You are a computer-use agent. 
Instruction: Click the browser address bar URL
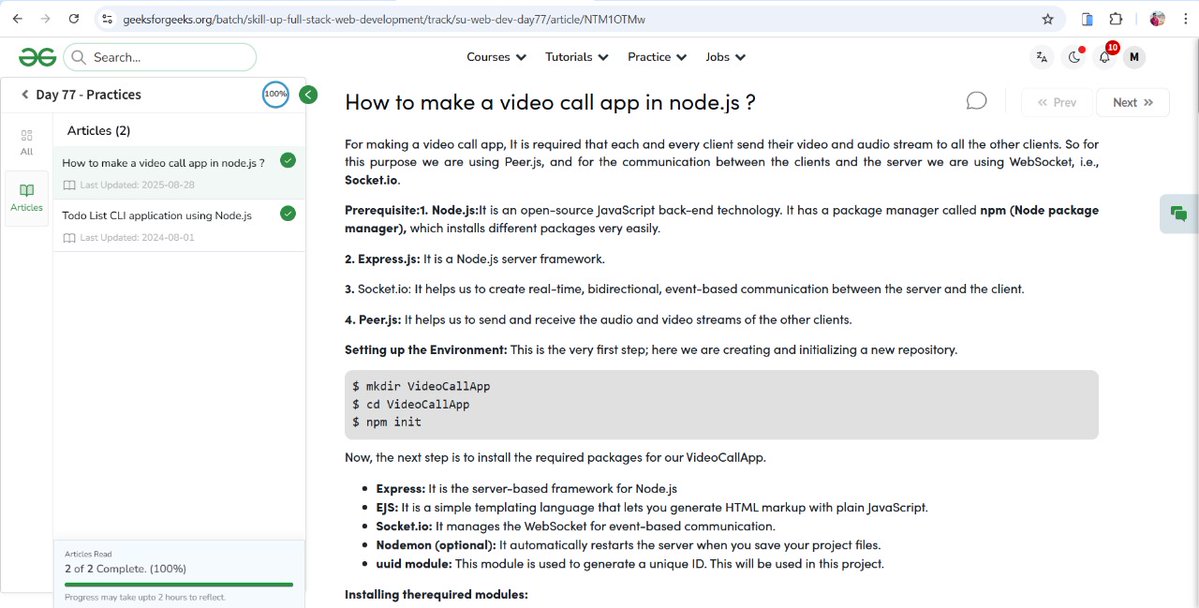coord(384,19)
